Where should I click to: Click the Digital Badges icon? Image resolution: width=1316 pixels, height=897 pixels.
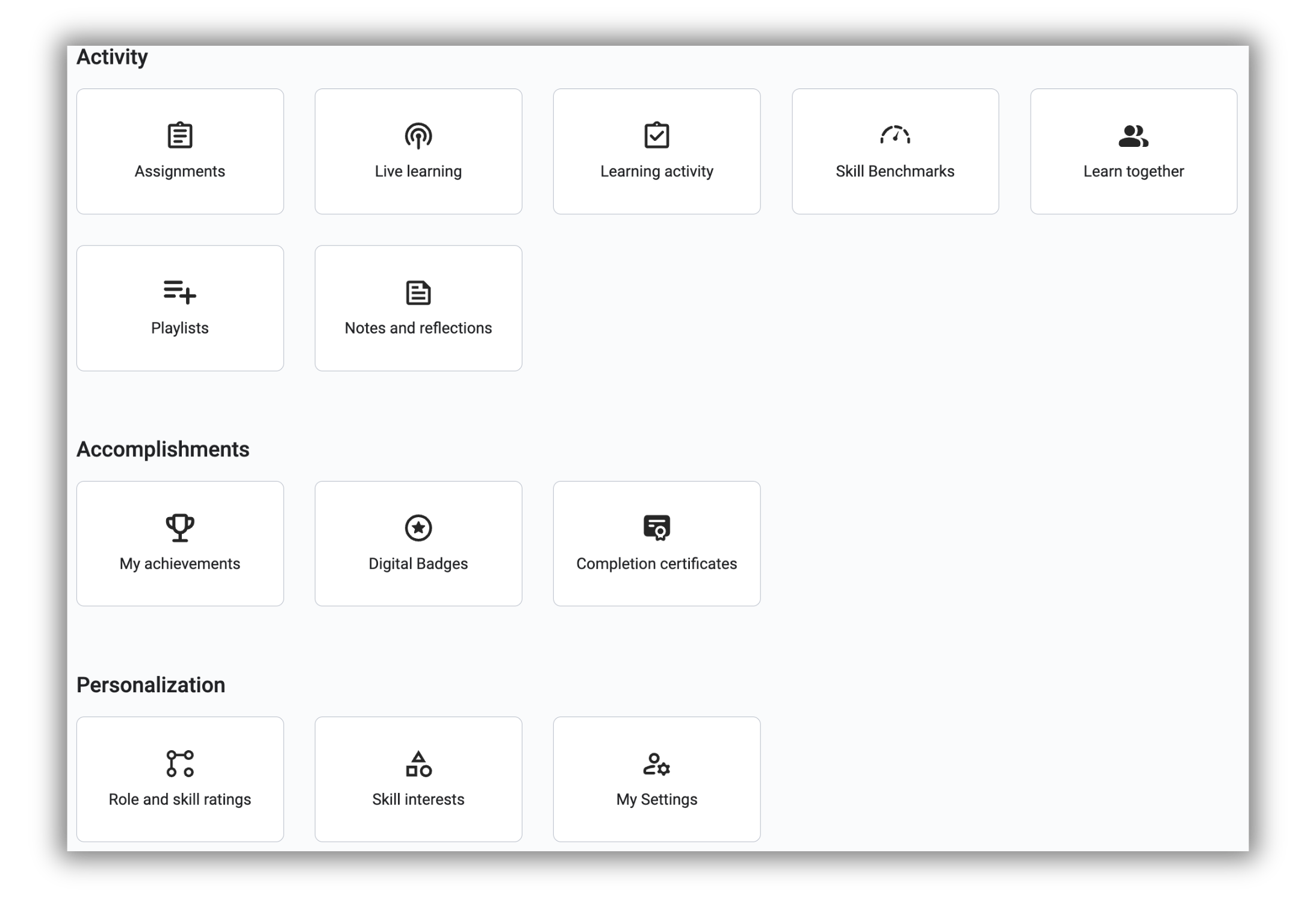click(x=417, y=528)
